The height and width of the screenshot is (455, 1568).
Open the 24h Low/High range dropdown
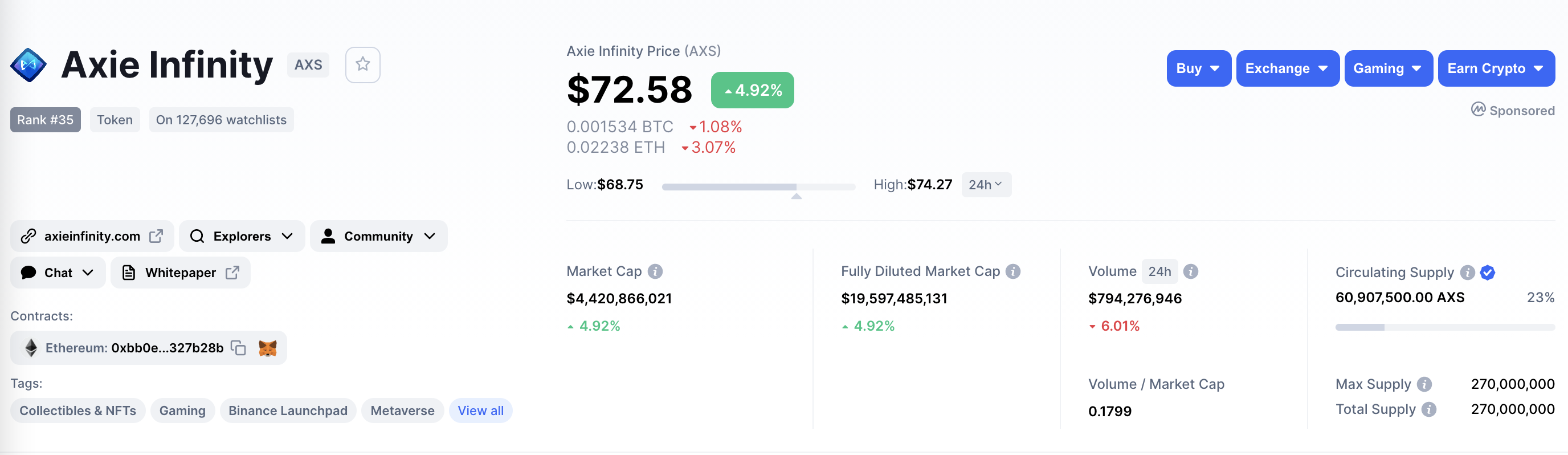click(986, 185)
